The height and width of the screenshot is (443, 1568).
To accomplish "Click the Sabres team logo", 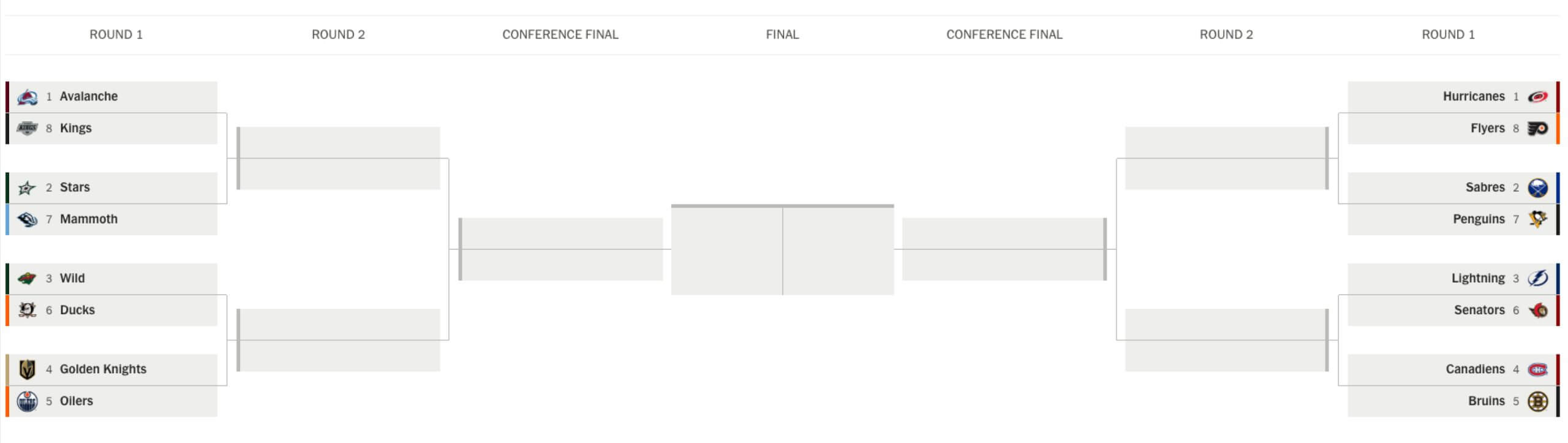I will tap(1537, 187).
